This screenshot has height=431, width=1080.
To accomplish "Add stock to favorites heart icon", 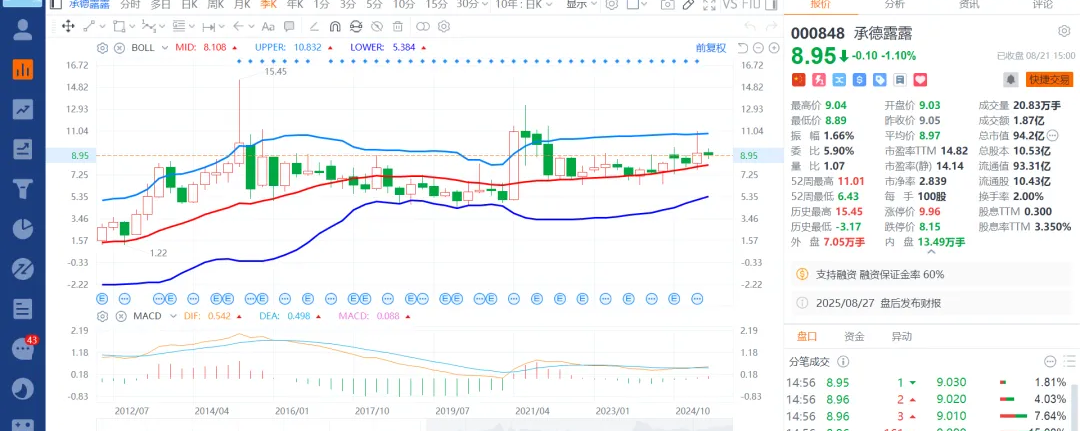I will pyautogui.click(x=921, y=79).
